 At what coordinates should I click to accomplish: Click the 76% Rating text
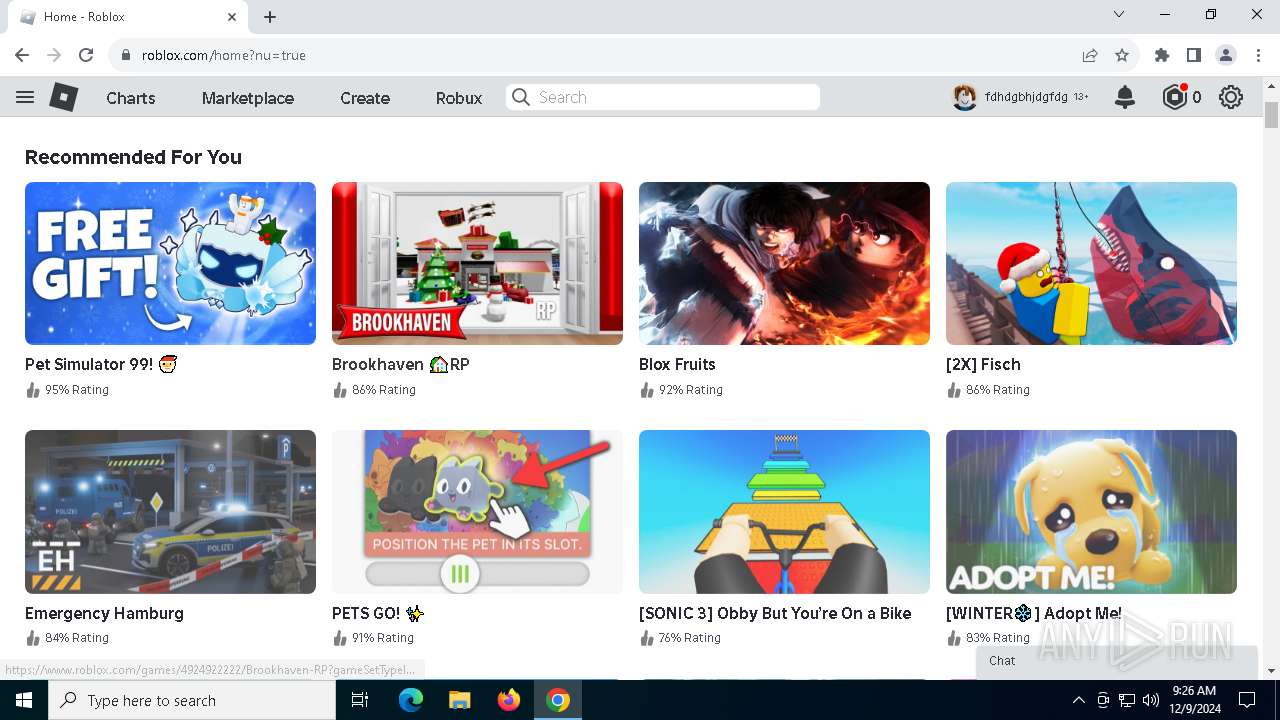coord(691,638)
